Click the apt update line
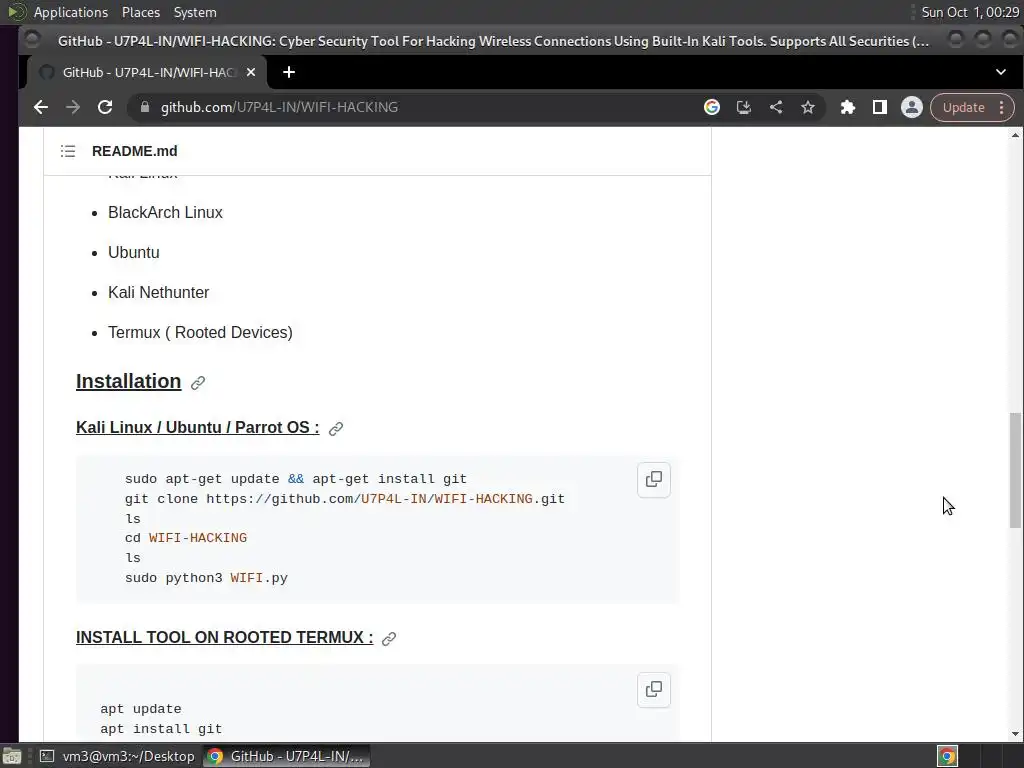Viewport: 1024px width, 768px height. point(141,709)
